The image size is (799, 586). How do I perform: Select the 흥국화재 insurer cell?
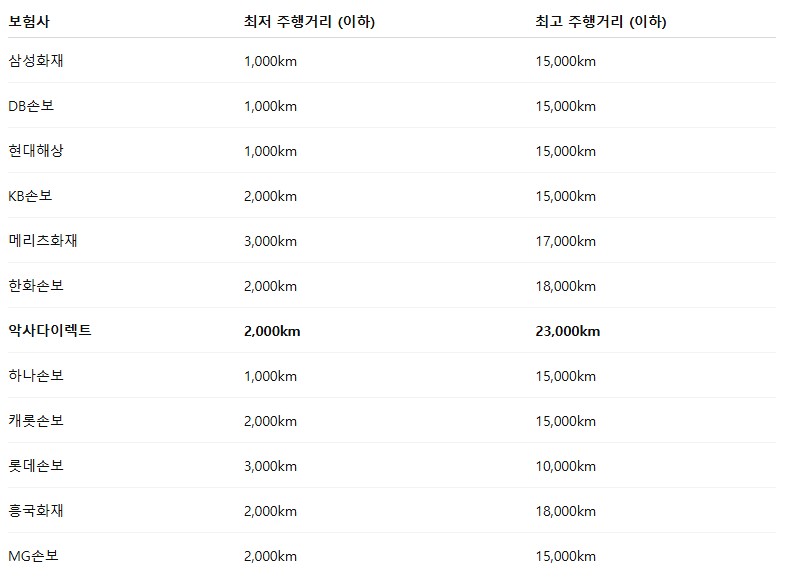click(x=36, y=511)
